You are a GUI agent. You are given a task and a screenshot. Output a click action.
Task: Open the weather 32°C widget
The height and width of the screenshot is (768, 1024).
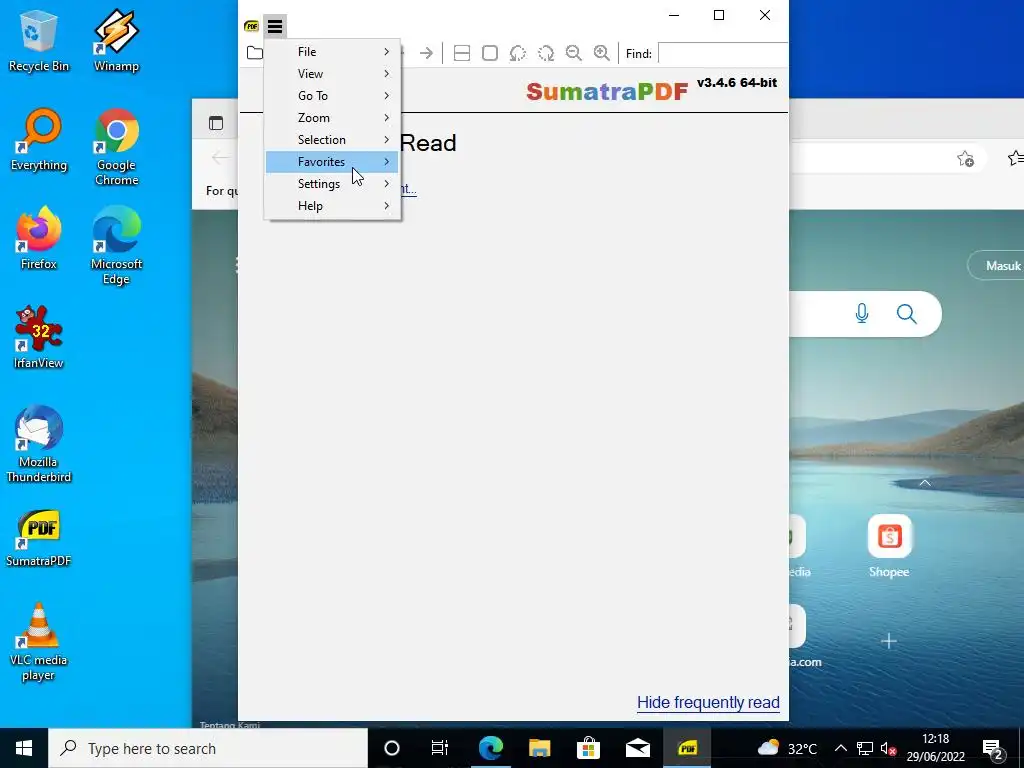pyautogui.click(x=787, y=748)
